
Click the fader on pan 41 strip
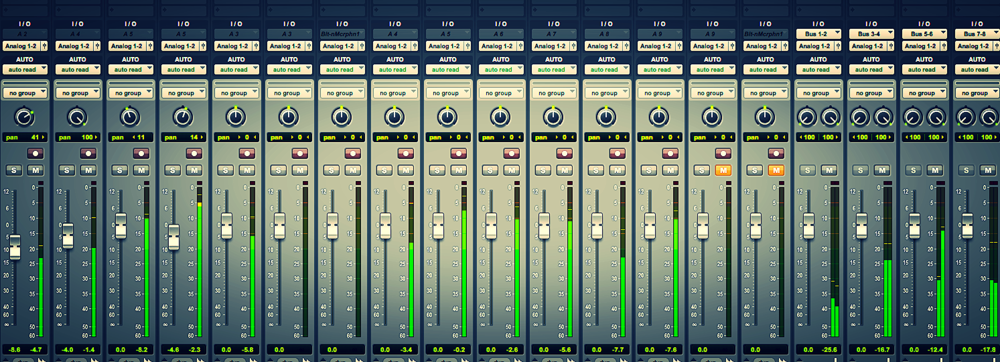pyautogui.click(x=15, y=247)
